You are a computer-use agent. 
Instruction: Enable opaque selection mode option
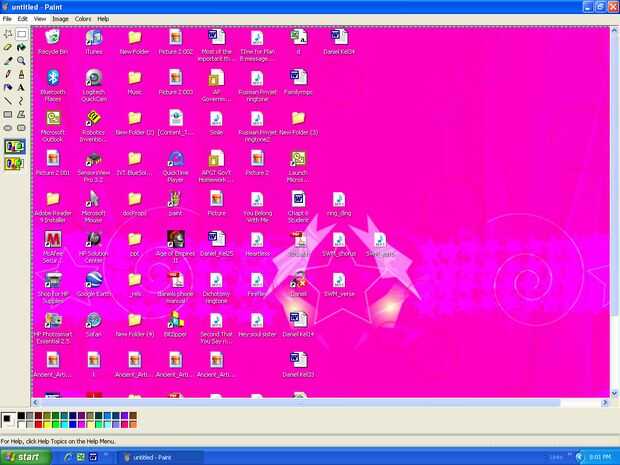[x=15, y=146]
